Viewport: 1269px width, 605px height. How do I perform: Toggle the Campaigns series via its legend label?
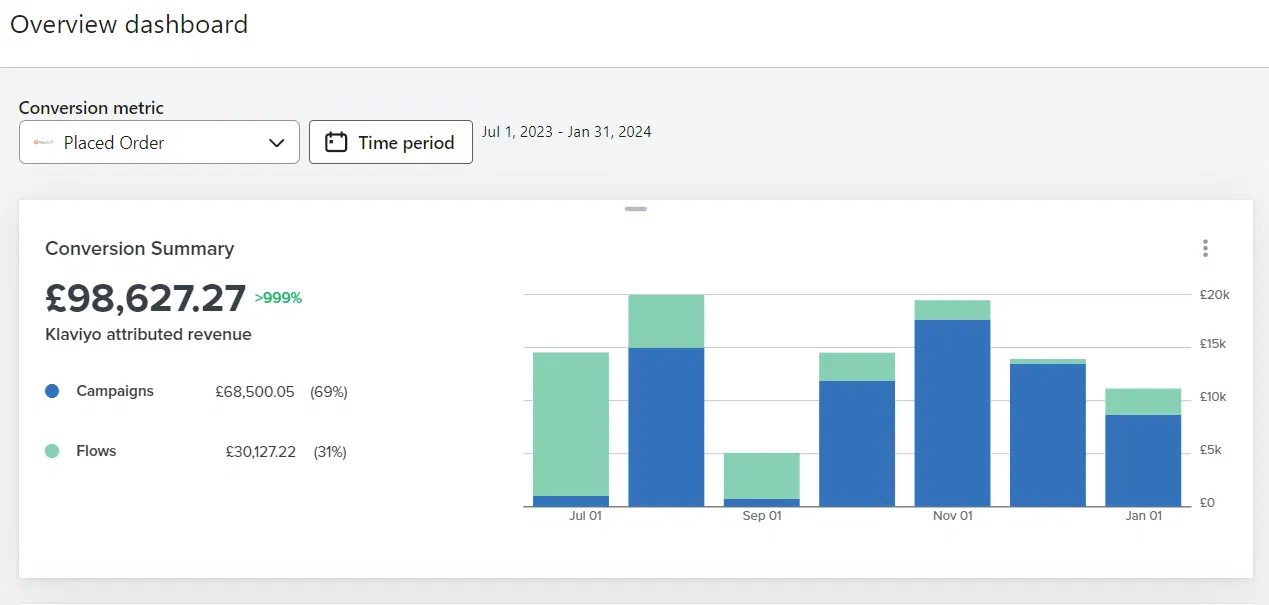pos(115,391)
